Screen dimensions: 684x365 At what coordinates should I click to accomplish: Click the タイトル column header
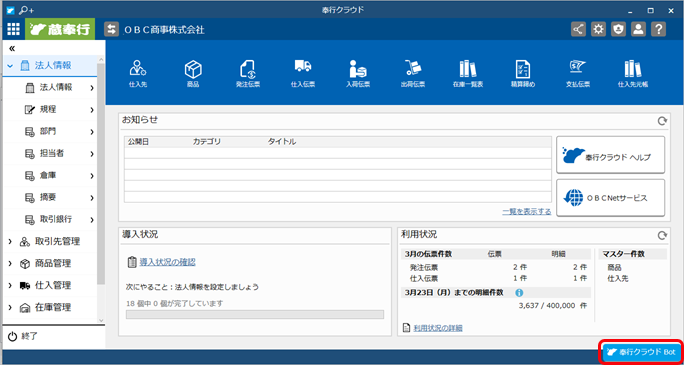282,142
